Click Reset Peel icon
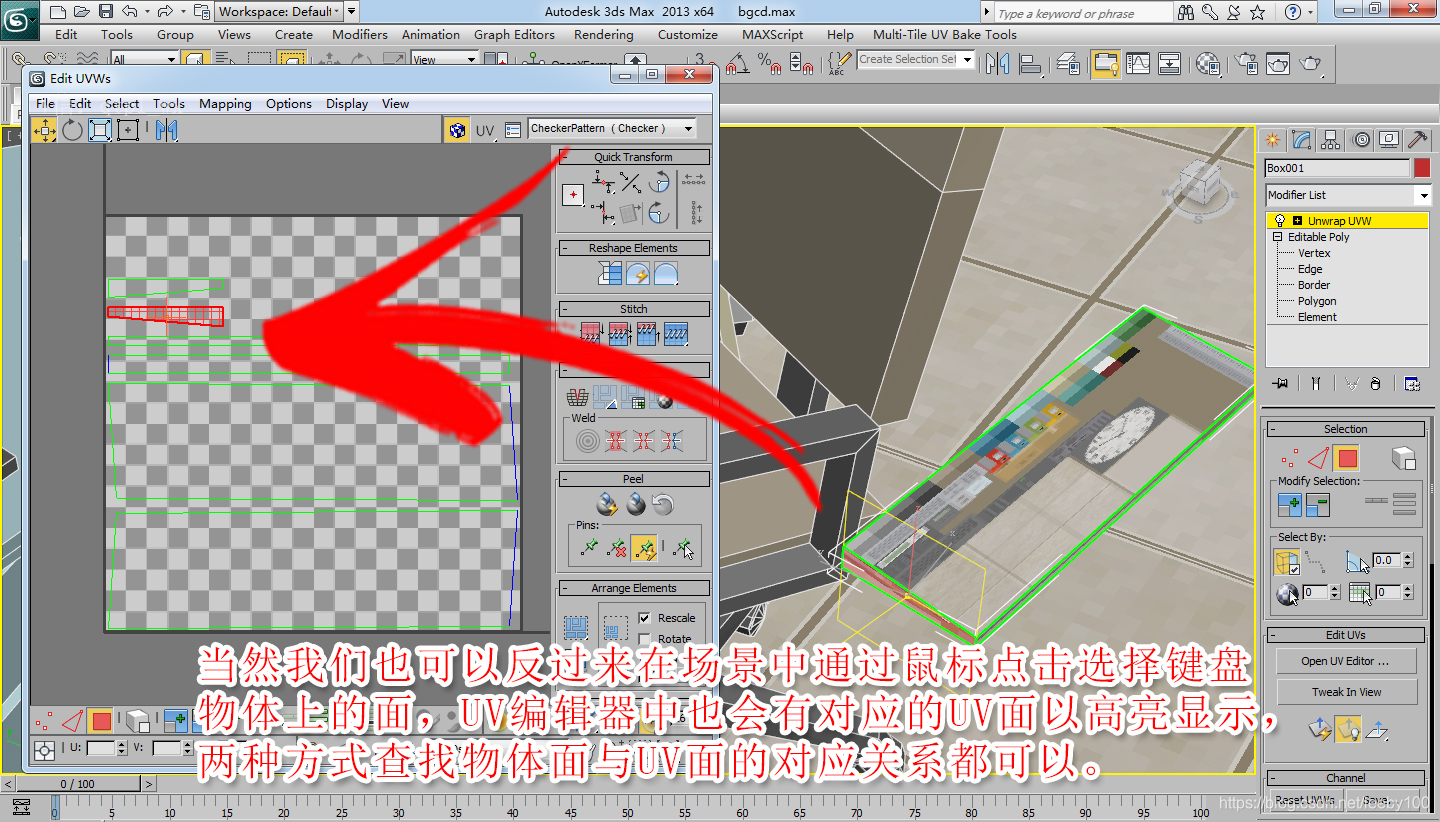Image resolution: width=1440 pixels, height=822 pixels. point(664,505)
